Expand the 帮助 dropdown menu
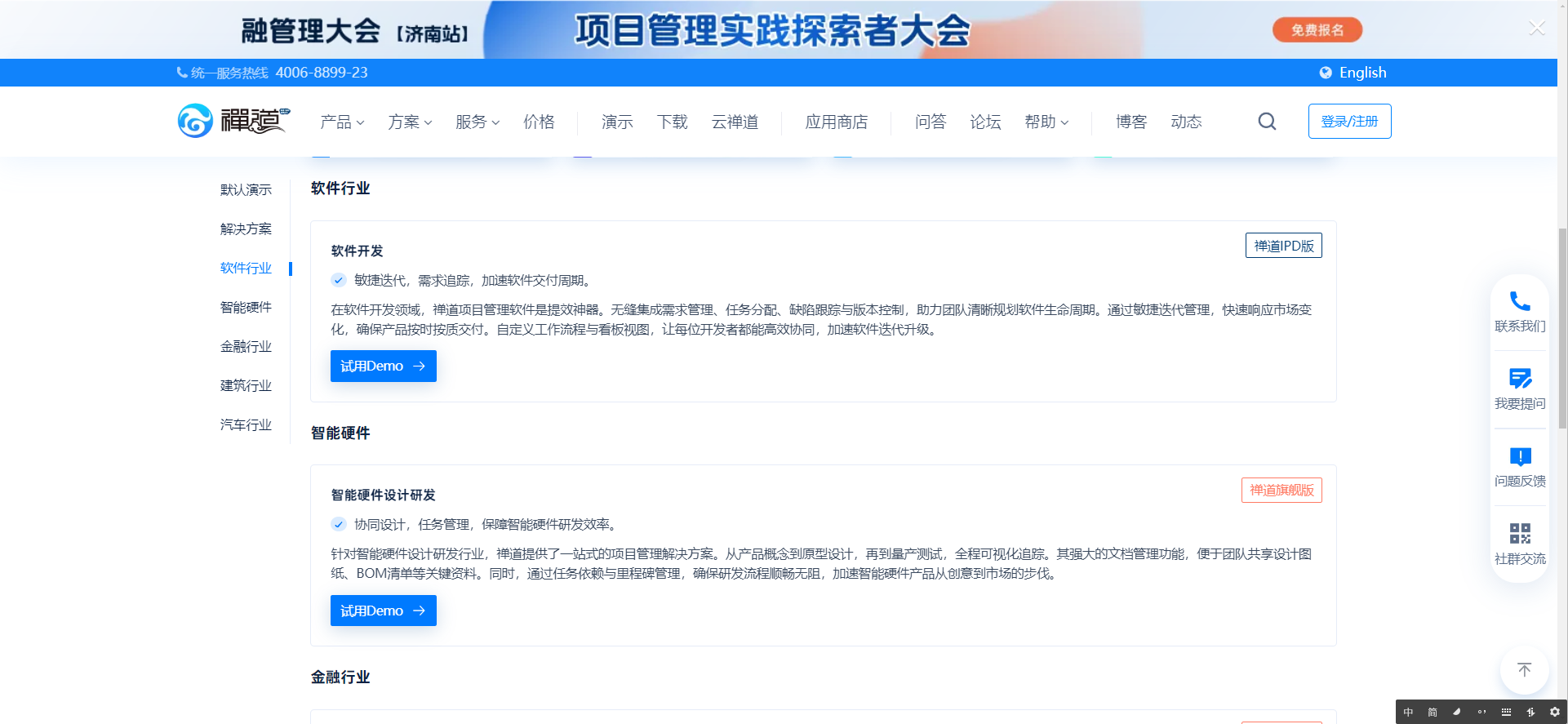 1046,122
